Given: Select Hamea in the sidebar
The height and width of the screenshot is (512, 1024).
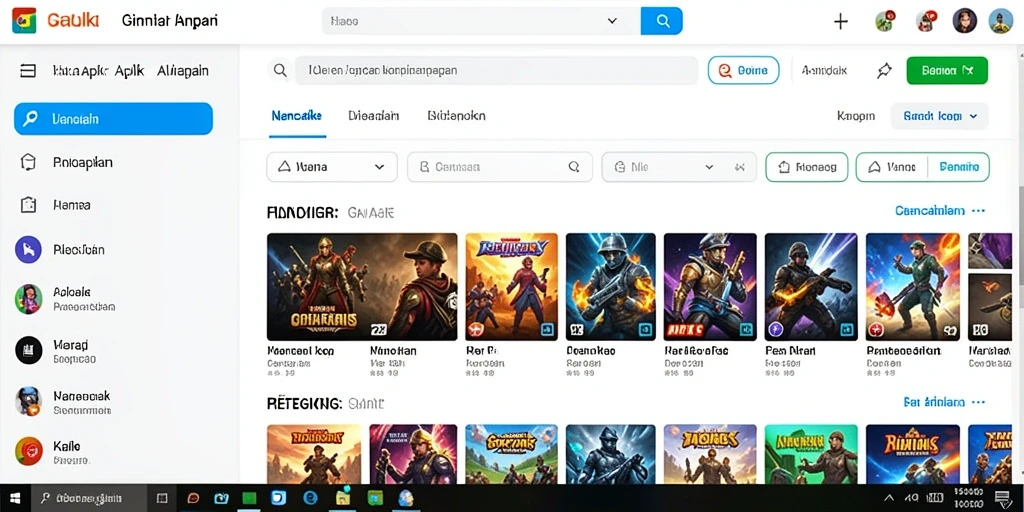Looking at the screenshot, I should coord(71,205).
